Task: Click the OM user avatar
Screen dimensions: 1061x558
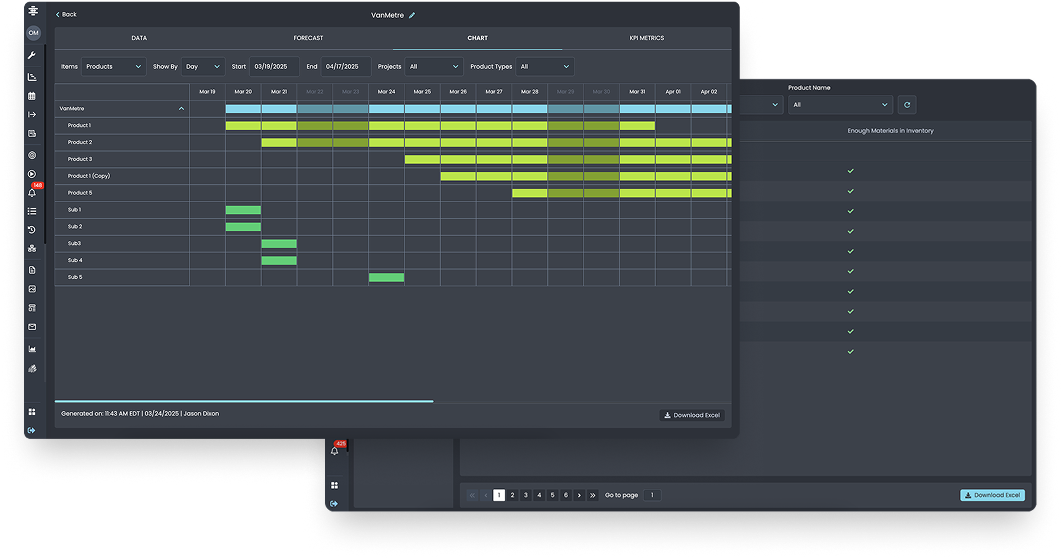Action: coord(33,33)
